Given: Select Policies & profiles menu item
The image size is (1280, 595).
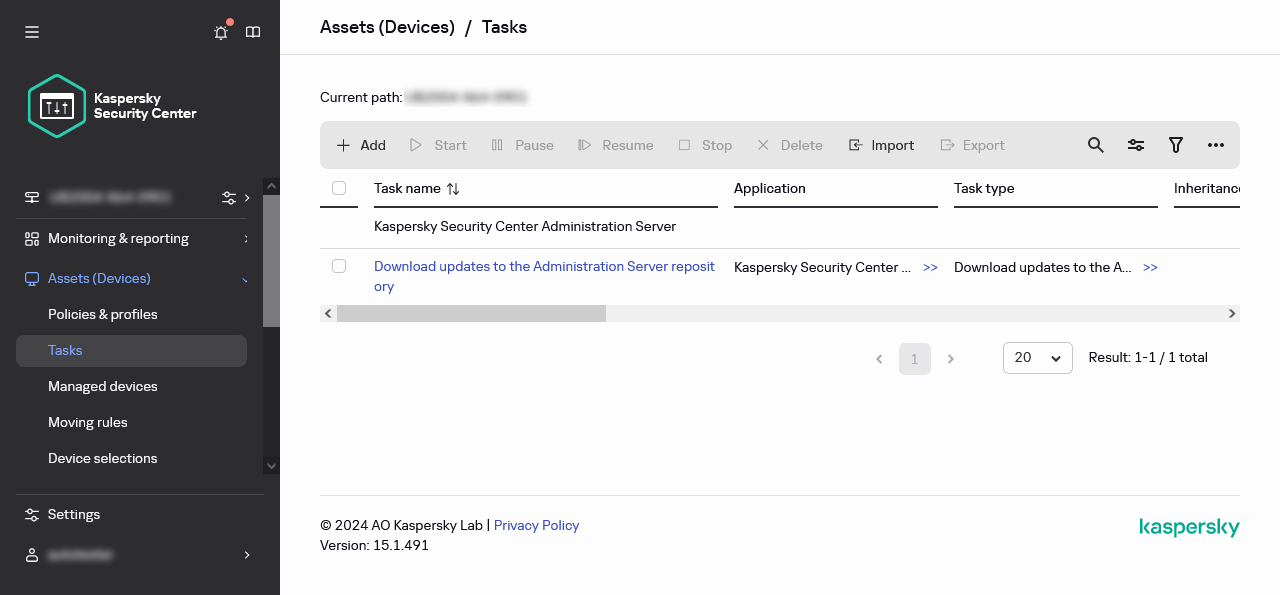Looking at the screenshot, I should click(x=103, y=314).
